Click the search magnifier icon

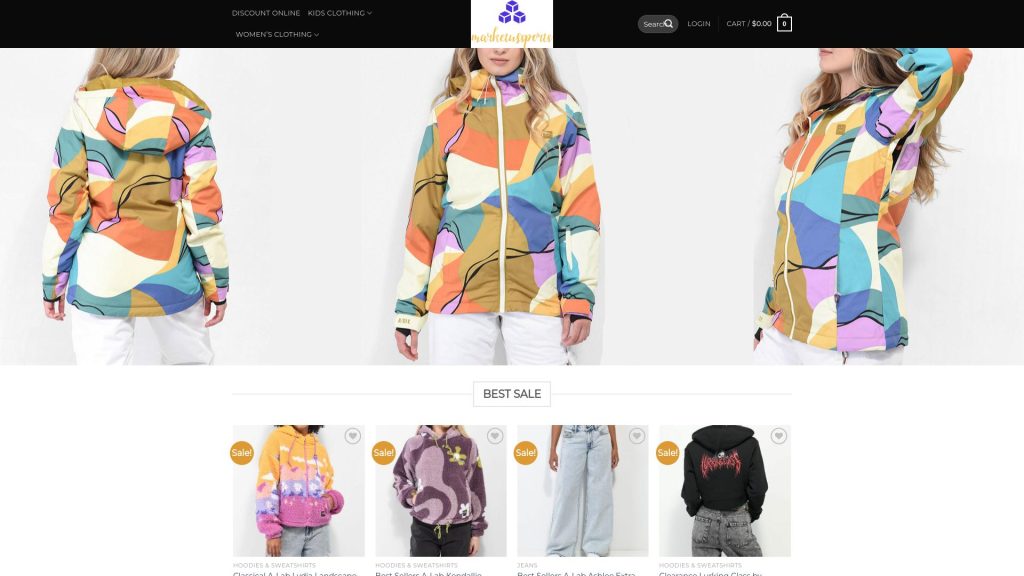(669, 24)
